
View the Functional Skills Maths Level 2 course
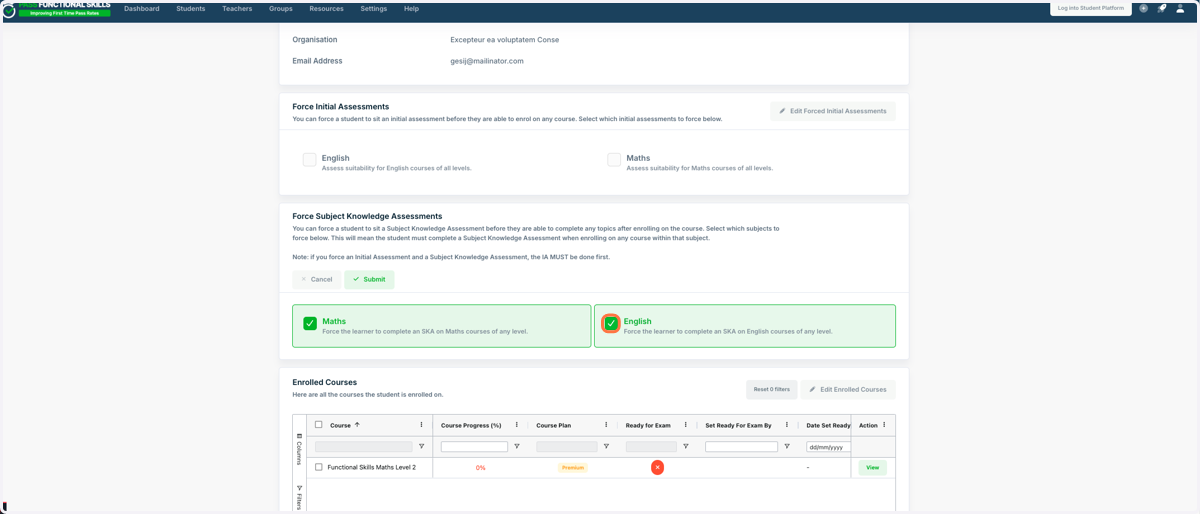click(x=872, y=467)
